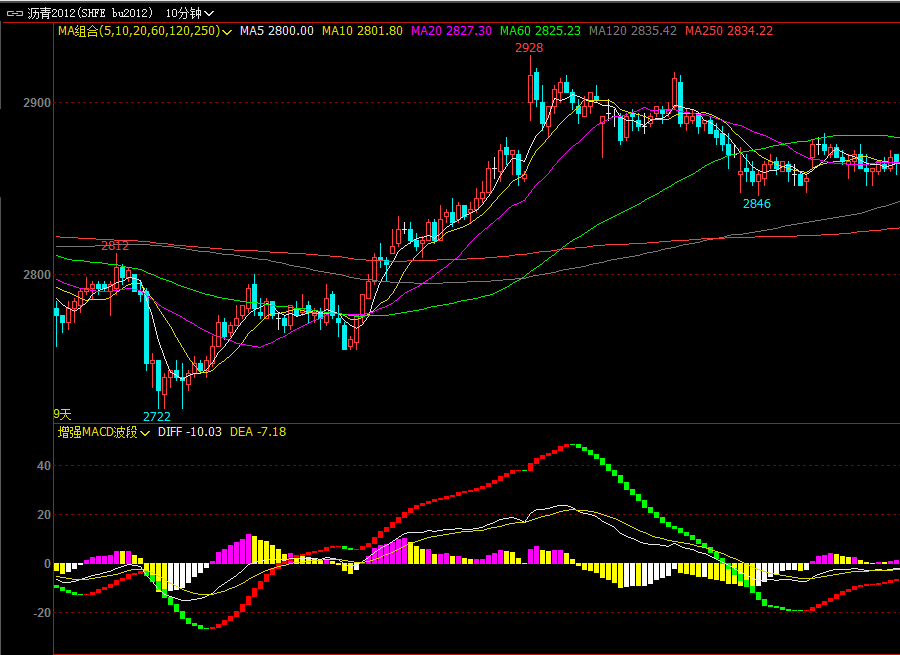This screenshot has width=900, height=655.
Task: Click the MA120 2835.42 value
Action: pos(633,31)
